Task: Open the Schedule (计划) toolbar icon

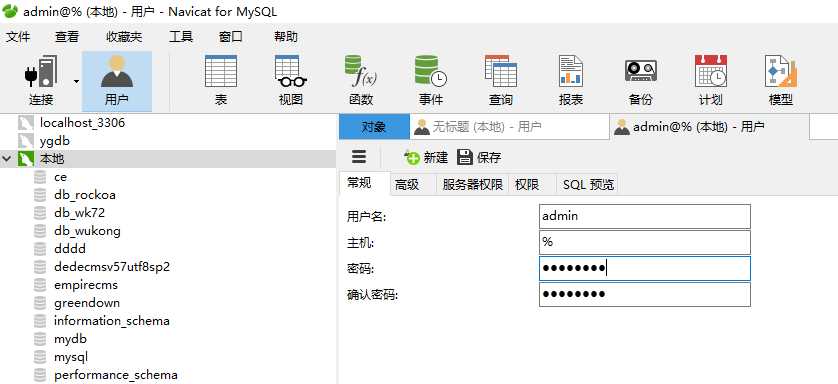Action: tap(711, 81)
